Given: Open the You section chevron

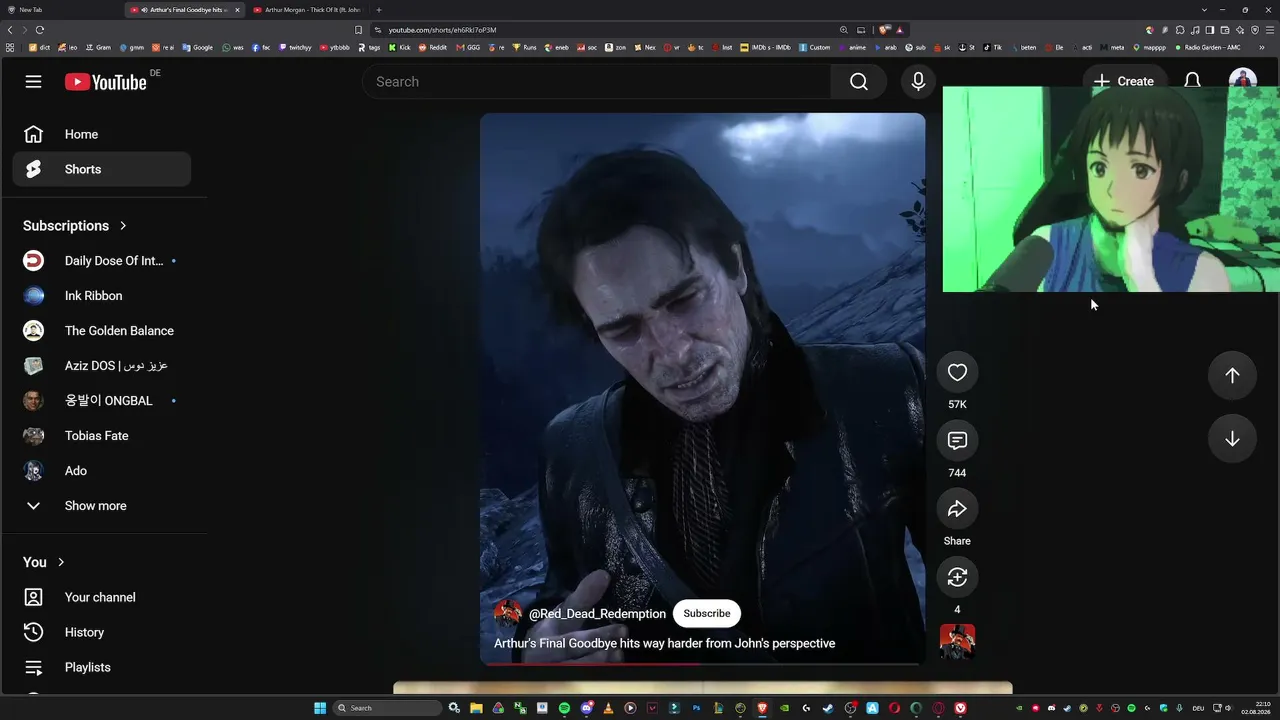Looking at the screenshot, I should [x=61, y=562].
